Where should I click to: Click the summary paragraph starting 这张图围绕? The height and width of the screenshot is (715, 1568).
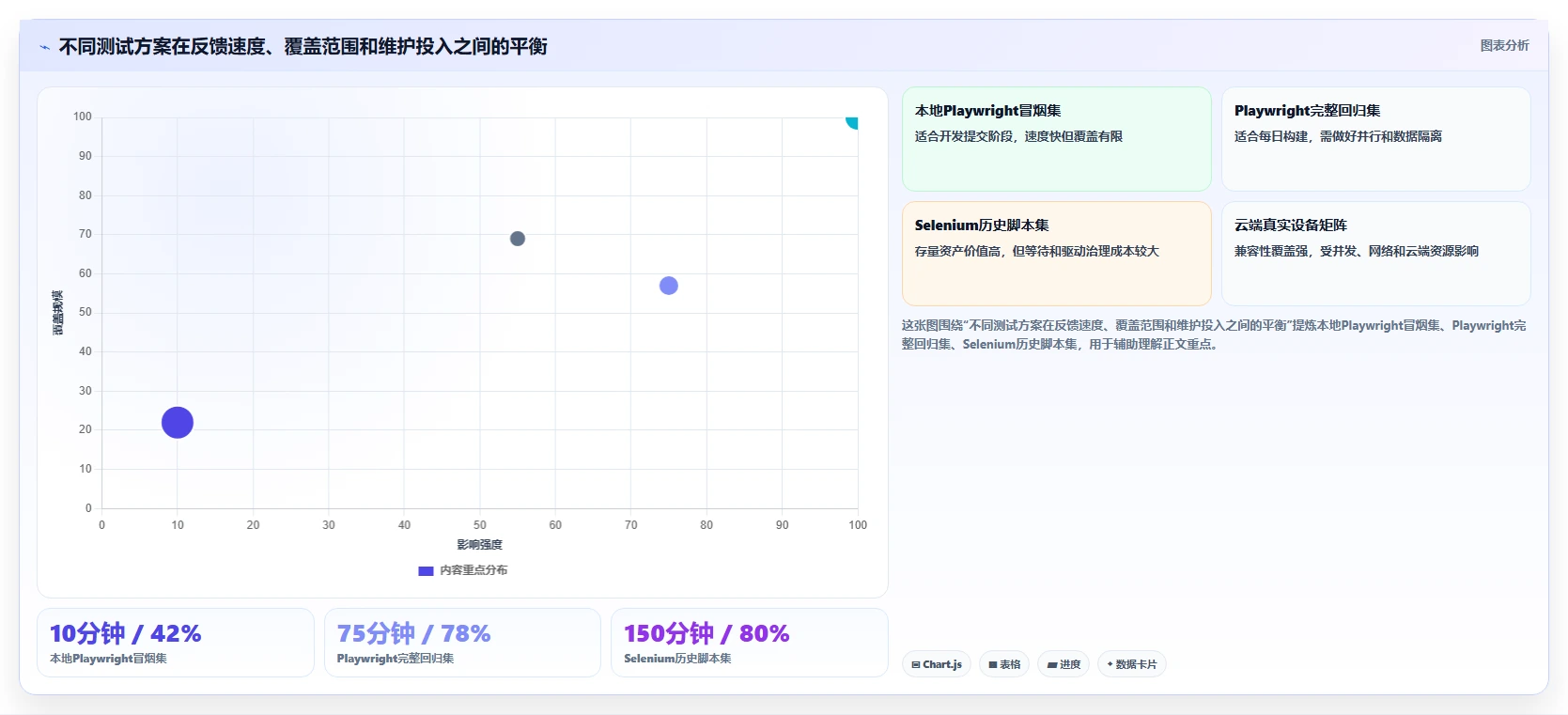tap(1214, 334)
